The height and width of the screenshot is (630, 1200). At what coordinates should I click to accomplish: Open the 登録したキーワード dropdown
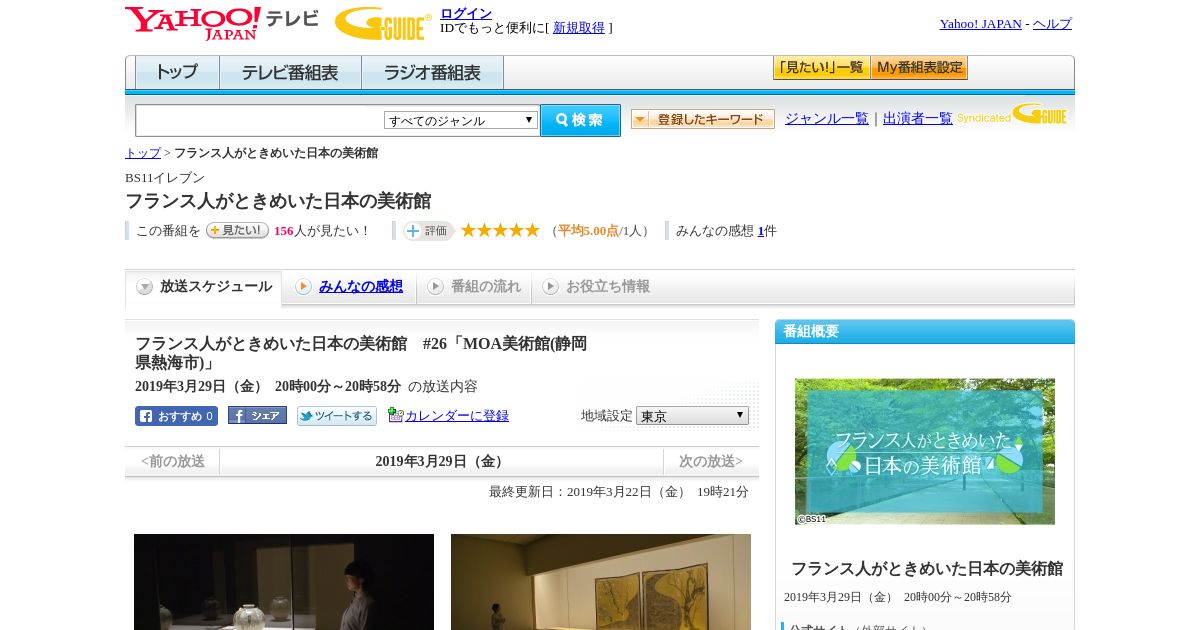(x=703, y=119)
